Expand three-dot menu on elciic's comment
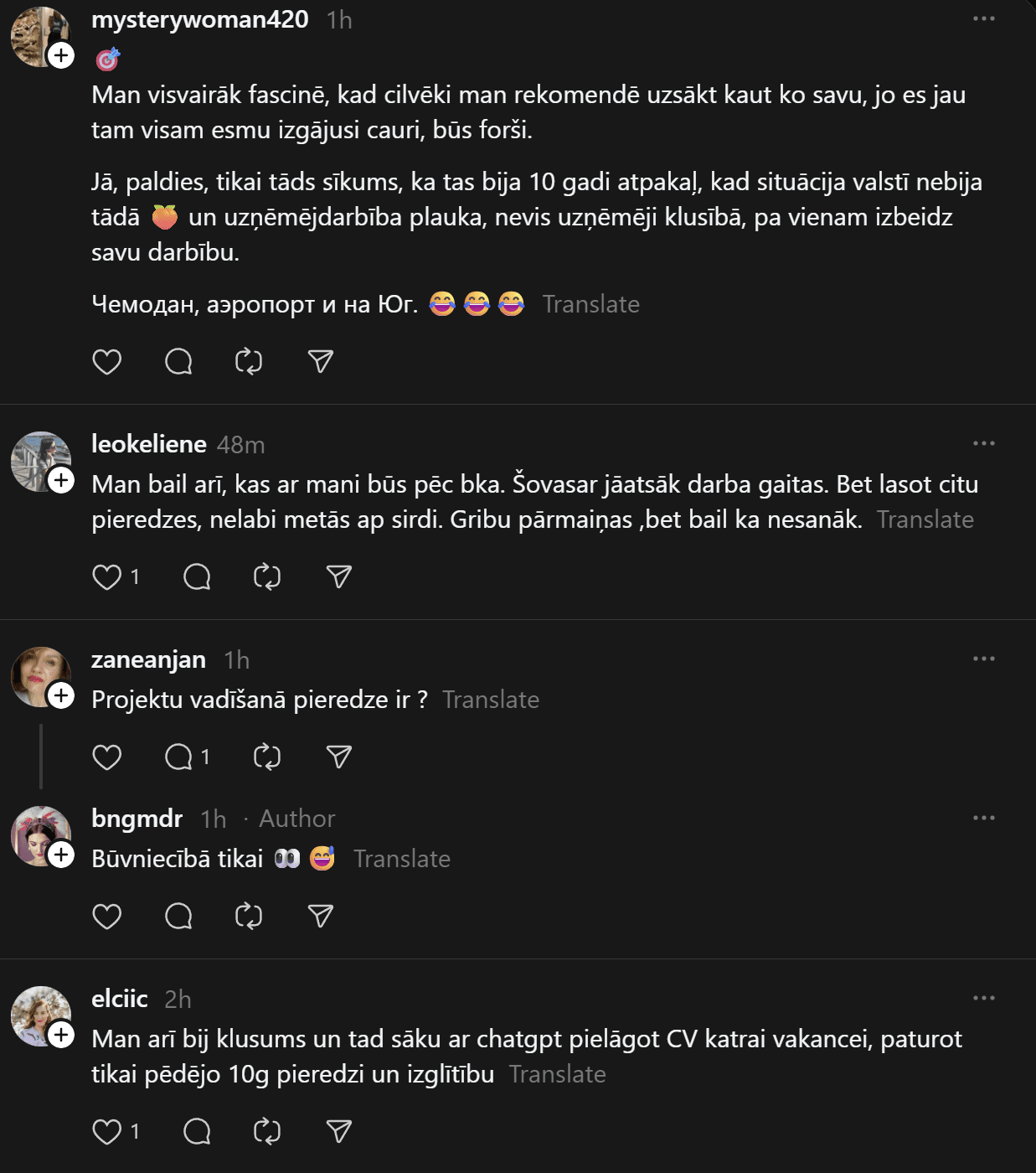Screen dimensions: 1036x1173 pos(984,998)
